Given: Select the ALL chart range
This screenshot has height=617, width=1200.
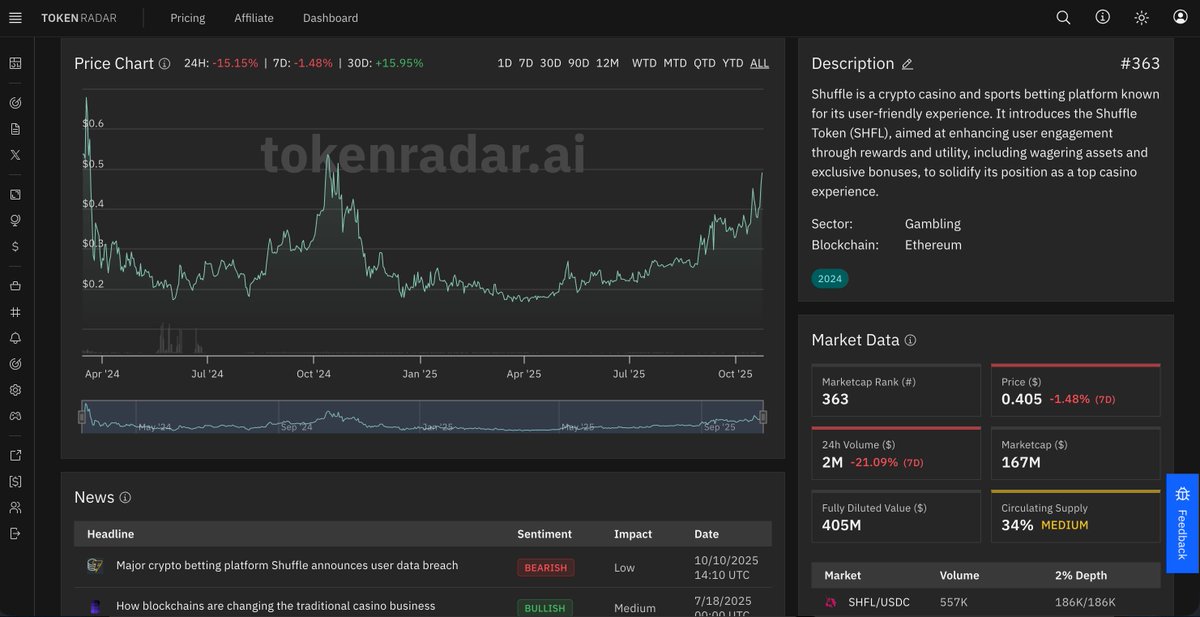Looking at the screenshot, I should point(760,63).
